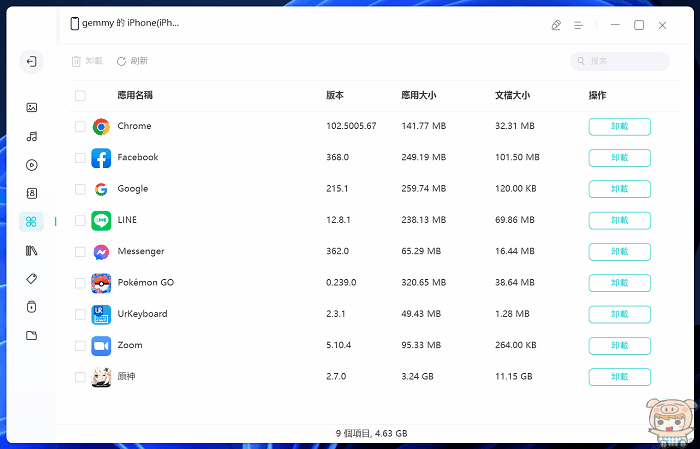Open the USB drive icon in sidebar

(x=32, y=307)
